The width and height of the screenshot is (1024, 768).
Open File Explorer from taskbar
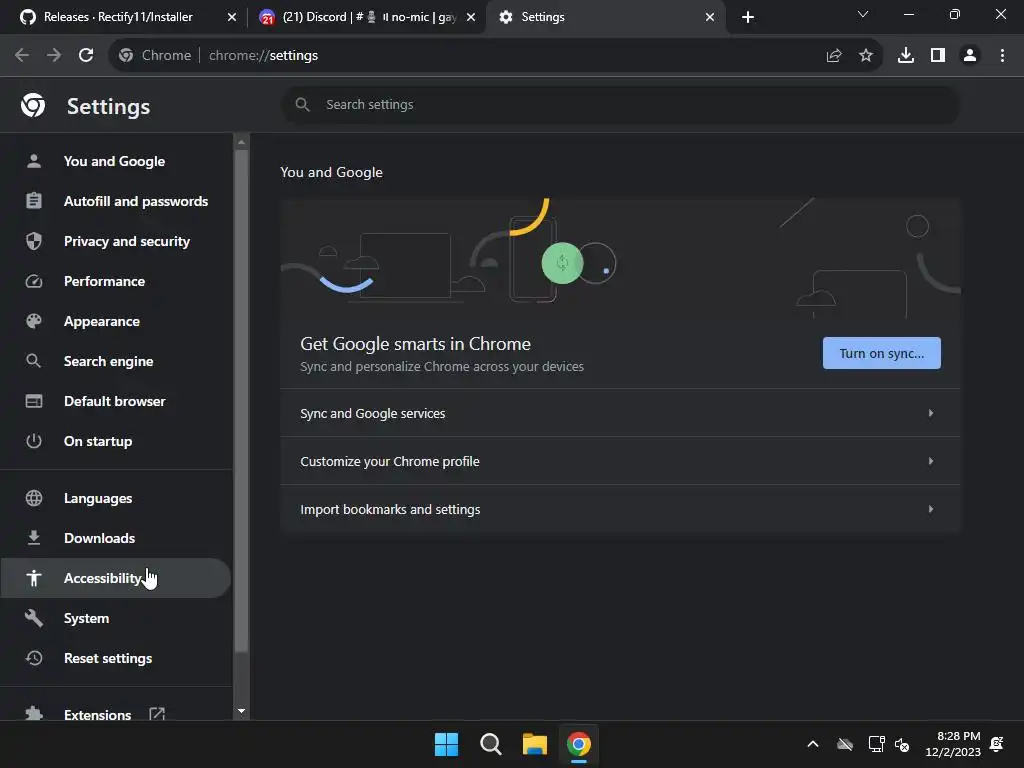[x=535, y=744]
